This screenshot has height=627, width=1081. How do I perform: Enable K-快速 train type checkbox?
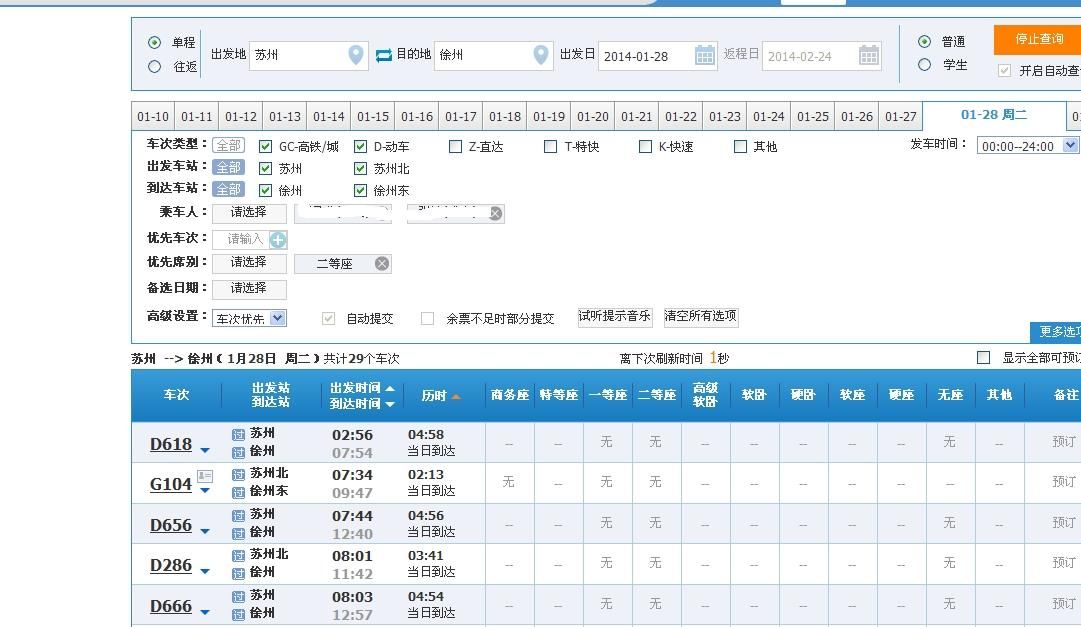[x=645, y=146]
